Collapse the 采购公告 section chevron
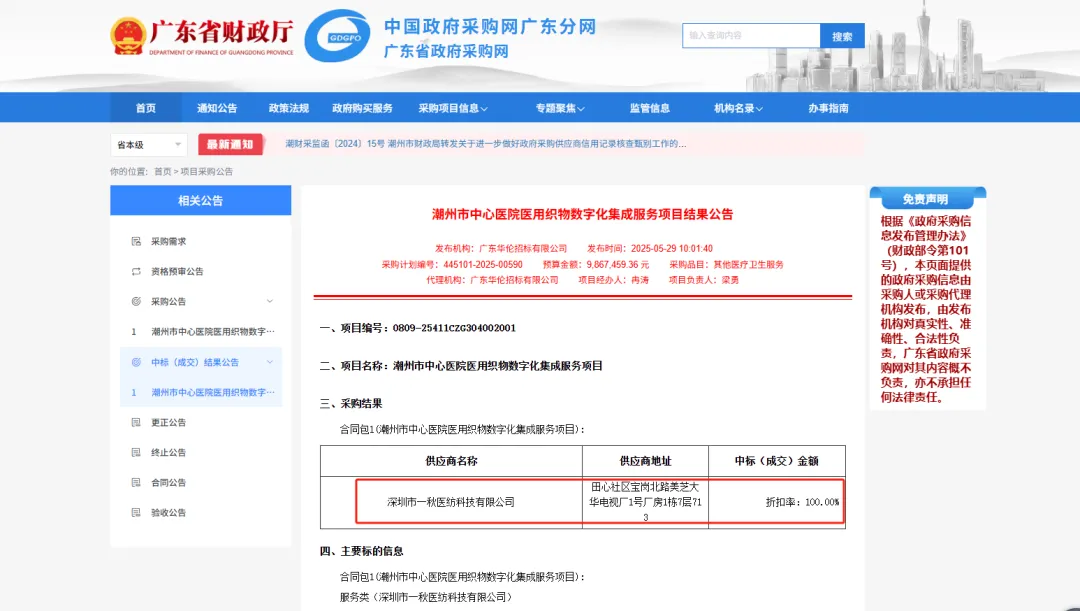Viewport: 1080px width, 611px height. (x=269, y=301)
